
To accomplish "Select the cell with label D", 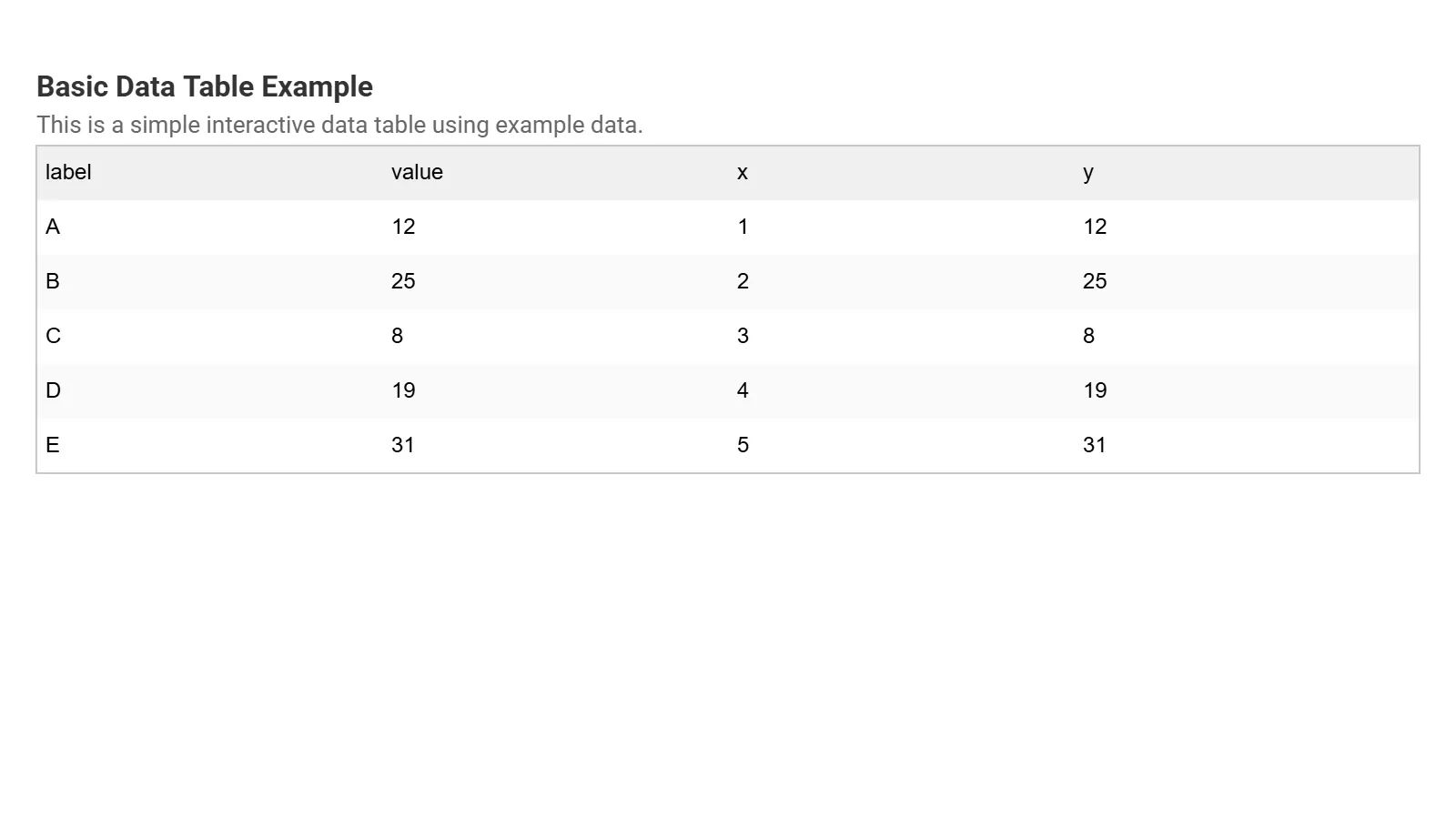I will pos(53,391).
